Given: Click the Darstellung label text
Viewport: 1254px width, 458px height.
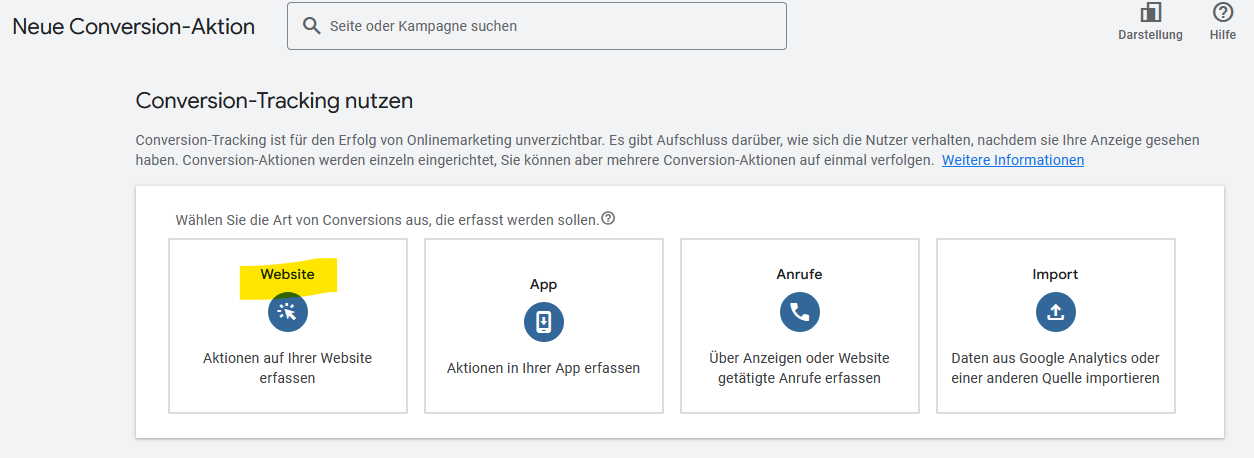Looking at the screenshot, I should point(1150,35).
